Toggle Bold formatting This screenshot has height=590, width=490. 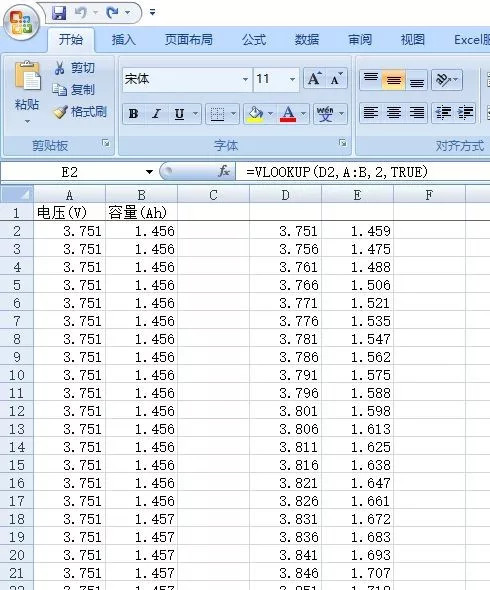tap(133, 114)
